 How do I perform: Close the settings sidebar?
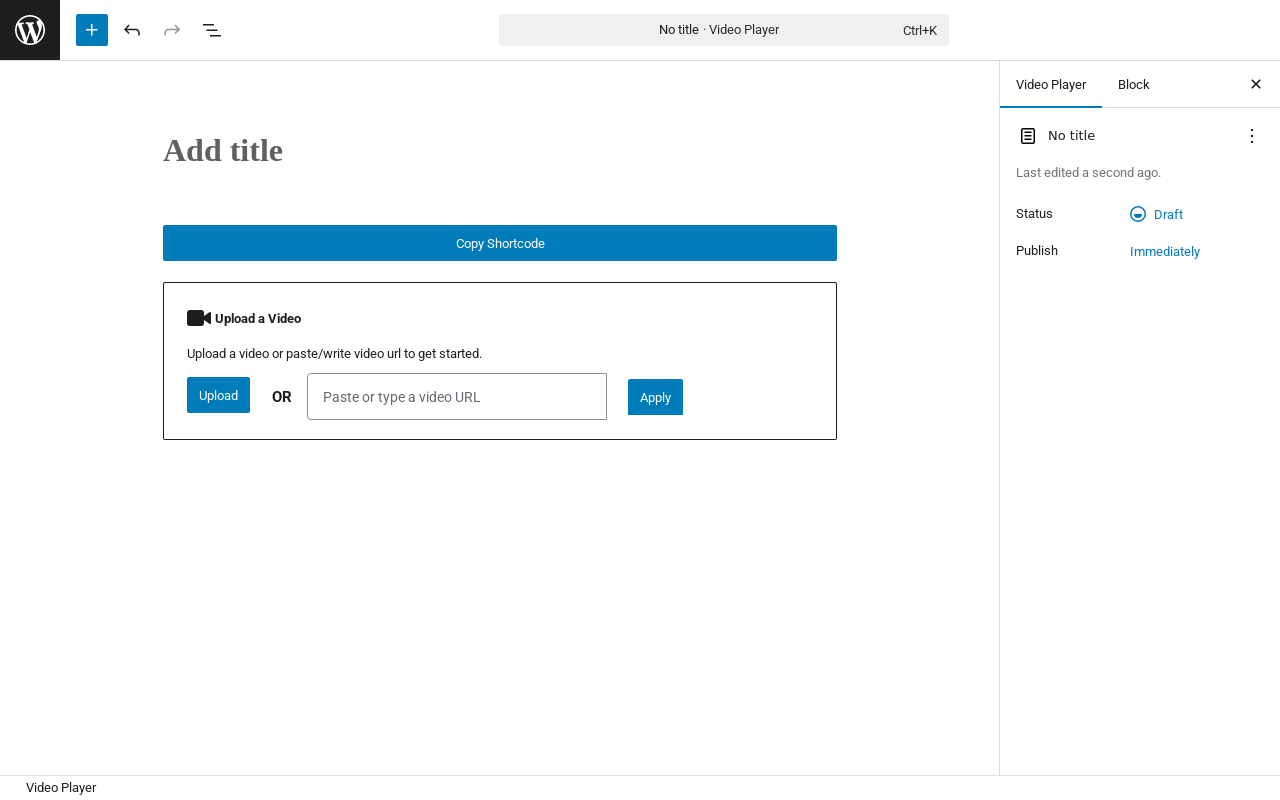pos(1256,84)
